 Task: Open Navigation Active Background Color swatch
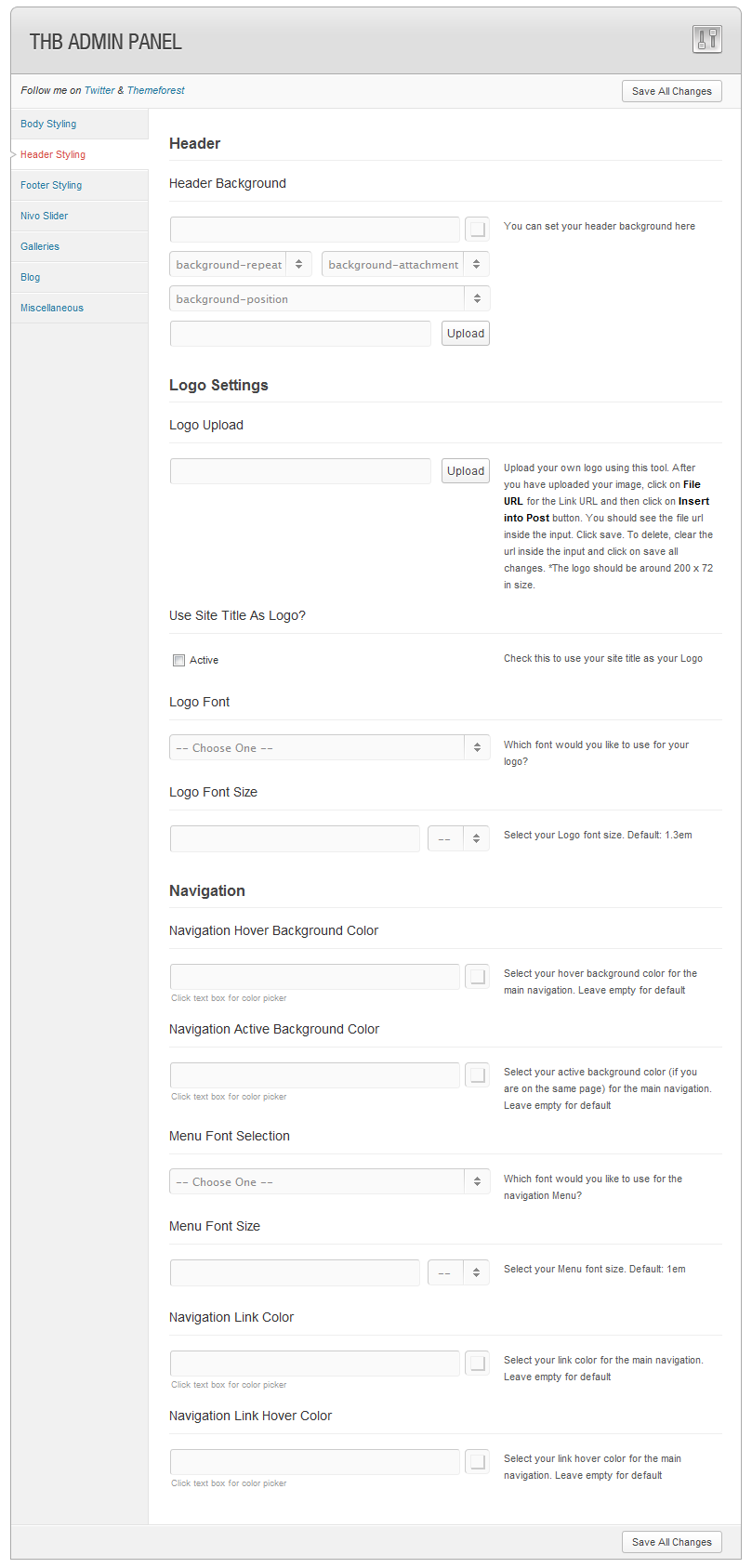(x=478, y=1074)
